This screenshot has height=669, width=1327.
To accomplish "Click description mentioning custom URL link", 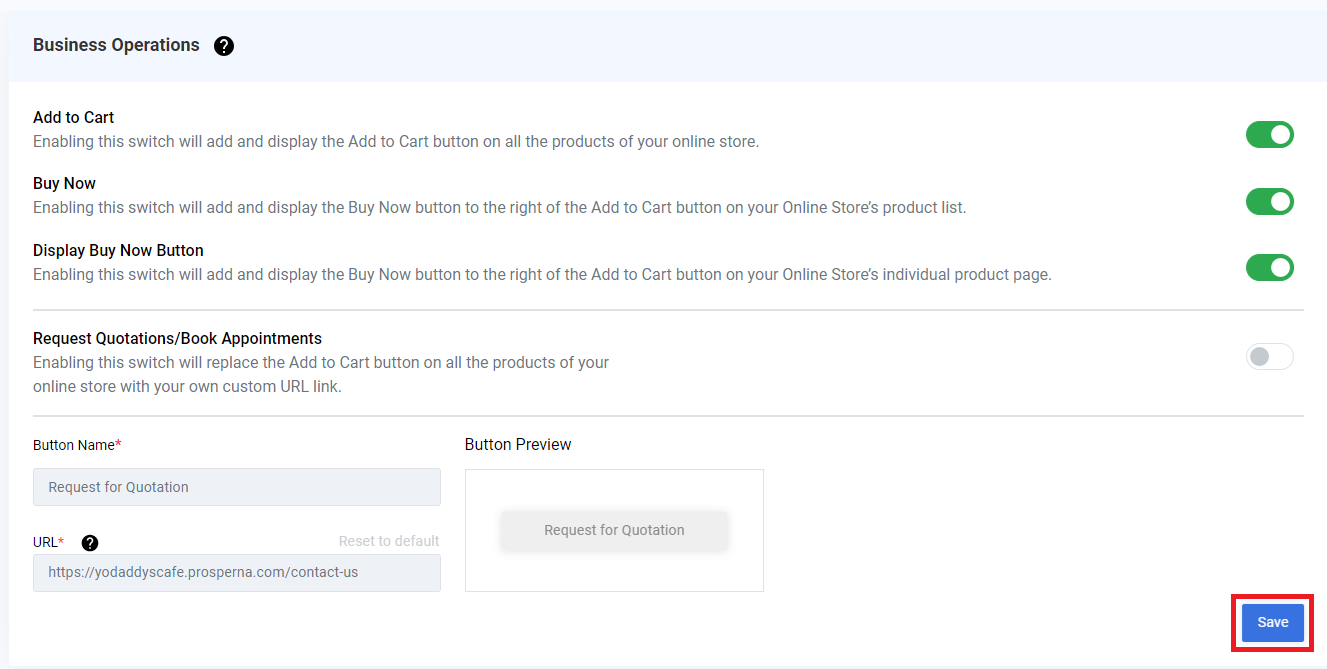I will (x=321, y=374).
